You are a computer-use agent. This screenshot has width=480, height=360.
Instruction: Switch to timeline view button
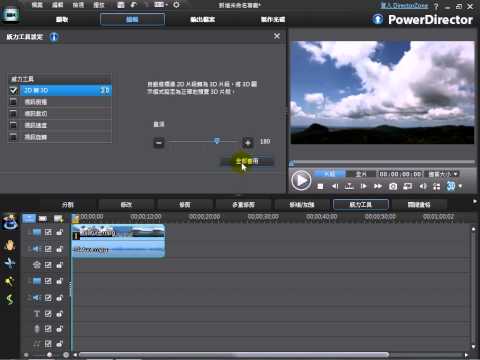[29, 219]
